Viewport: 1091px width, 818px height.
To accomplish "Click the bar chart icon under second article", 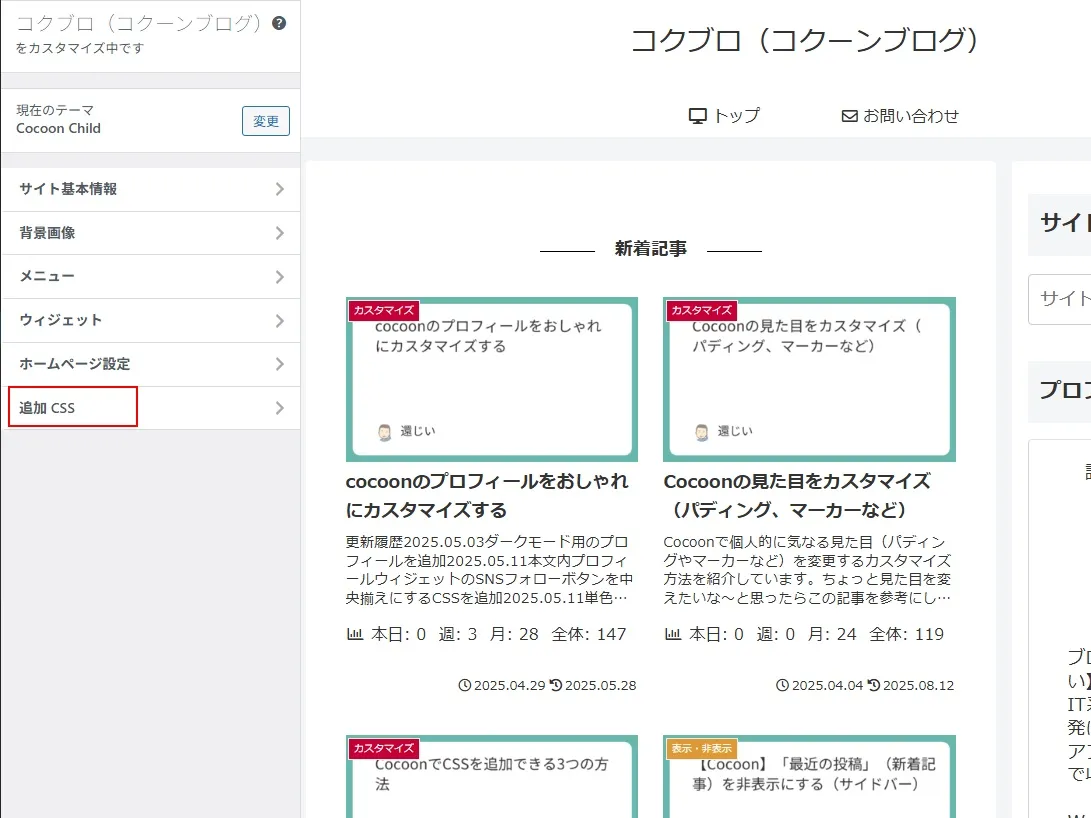I will point(672,634).
